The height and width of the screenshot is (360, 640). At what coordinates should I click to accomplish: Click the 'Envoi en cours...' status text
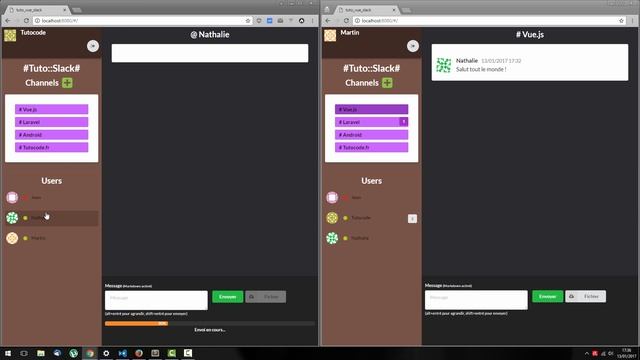pyautogui.click(x=210, y=330)
